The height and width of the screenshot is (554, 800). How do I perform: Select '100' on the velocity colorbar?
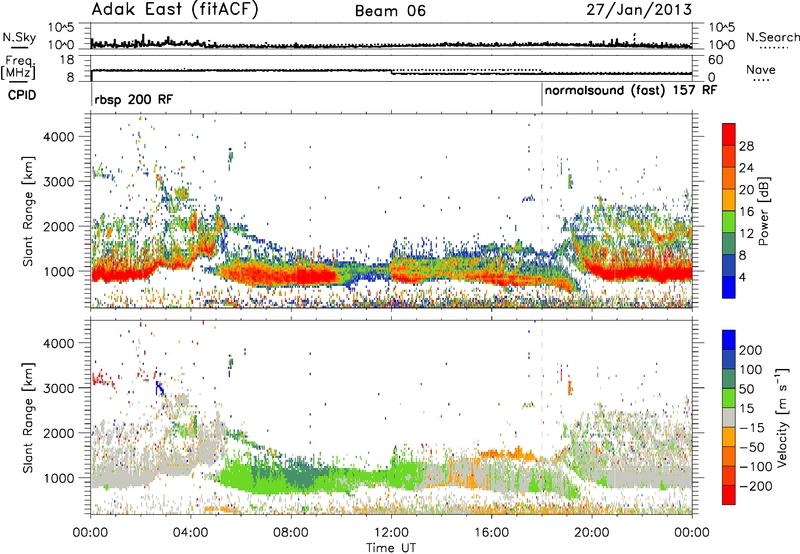tap(751, 369)
